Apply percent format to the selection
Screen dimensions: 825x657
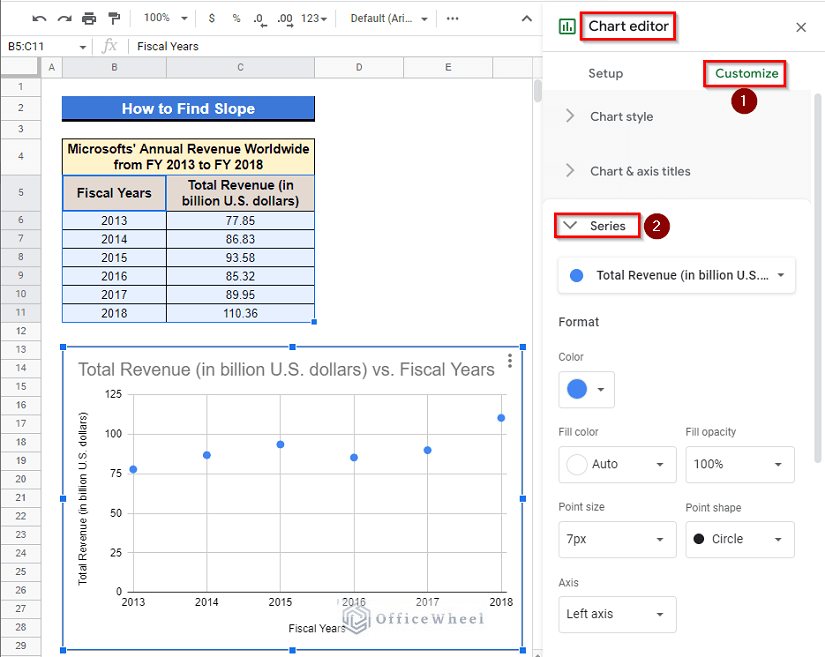coord(235,18)
